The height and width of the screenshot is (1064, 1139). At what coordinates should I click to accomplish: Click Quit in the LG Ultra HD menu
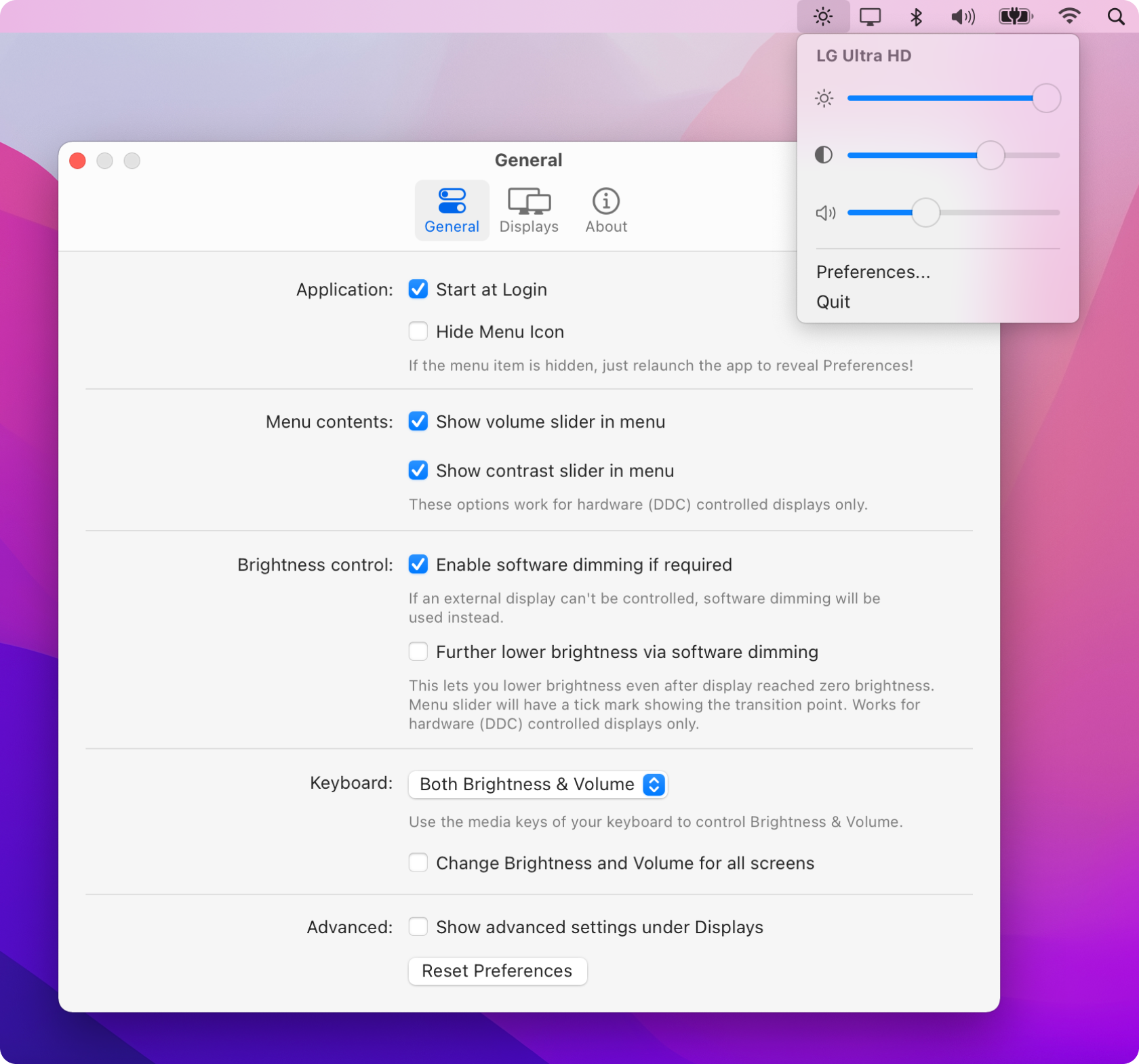(834, 302)
